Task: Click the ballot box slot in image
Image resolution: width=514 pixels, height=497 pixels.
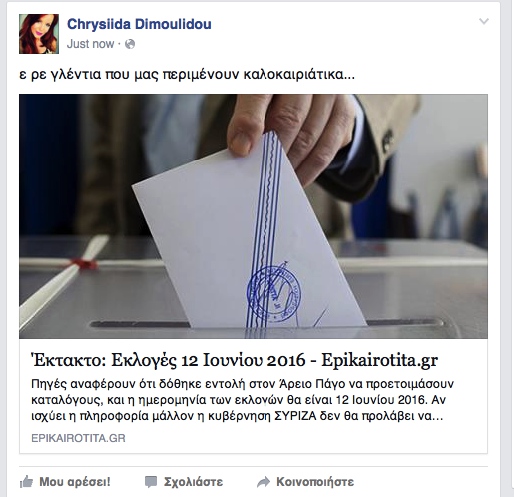Action: [x=267, y=324]
